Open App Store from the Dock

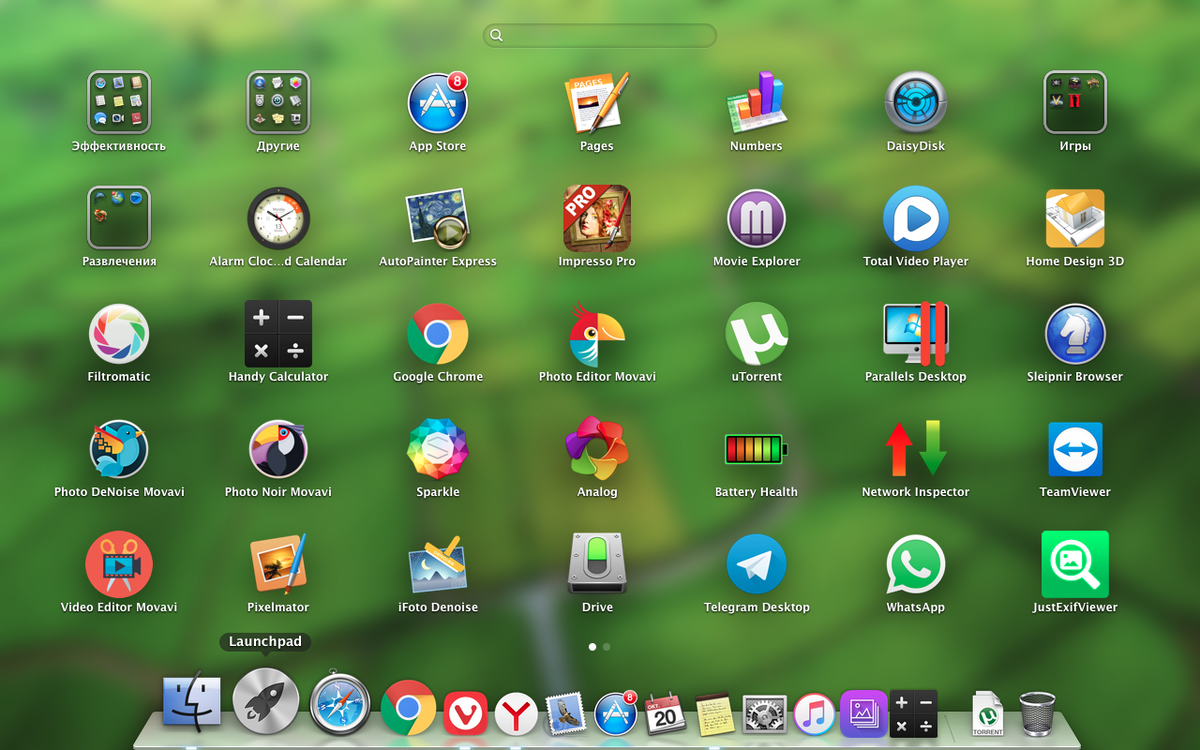tap(615, 713)
